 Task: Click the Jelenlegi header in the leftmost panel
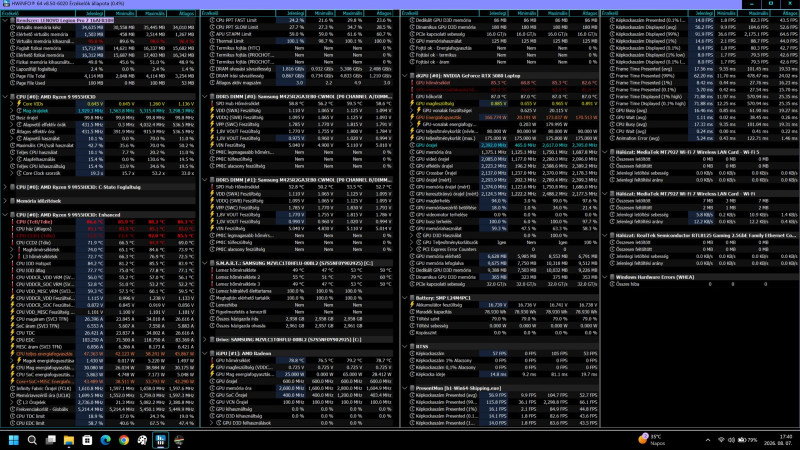[90, 13]
